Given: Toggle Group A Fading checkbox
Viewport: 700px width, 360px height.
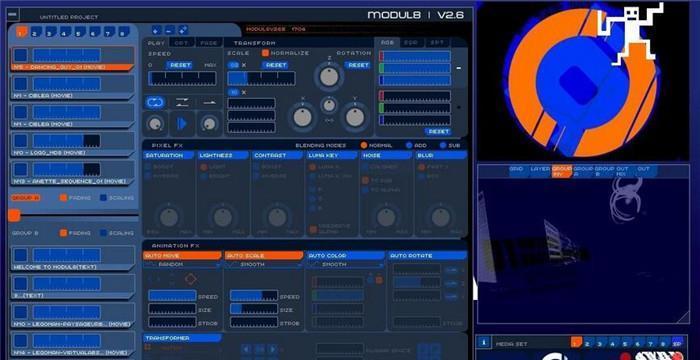Looking at the screenshot, I should 63,197.
